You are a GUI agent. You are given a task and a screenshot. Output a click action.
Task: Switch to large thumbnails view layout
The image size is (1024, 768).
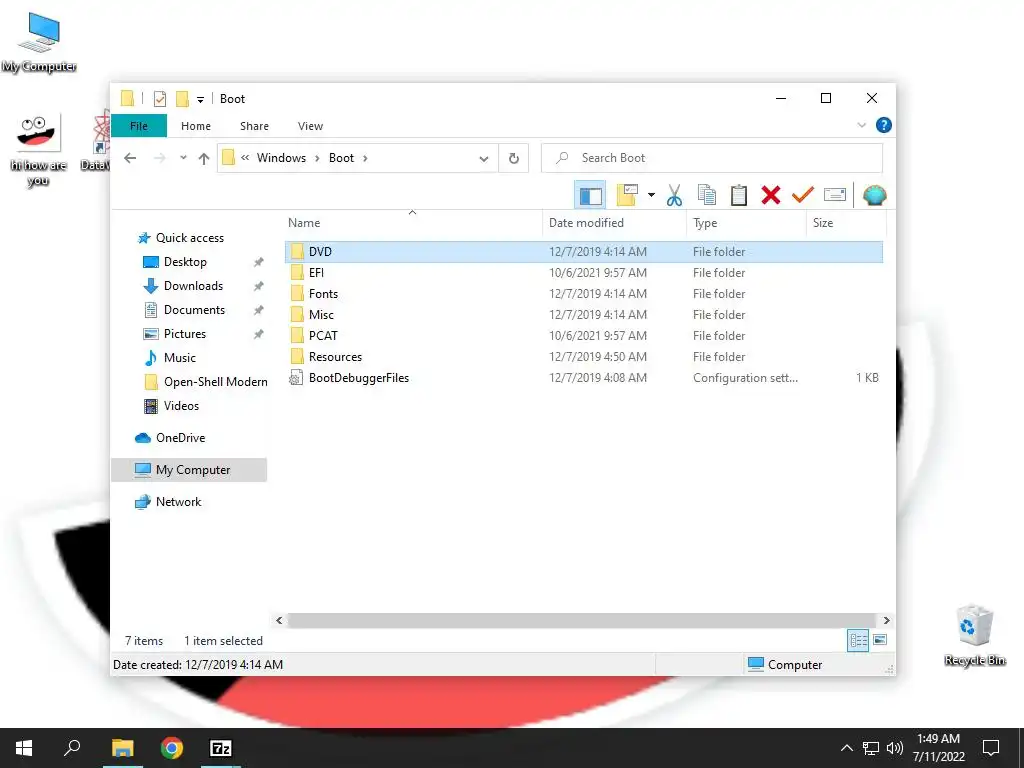[x=880, y=640]
